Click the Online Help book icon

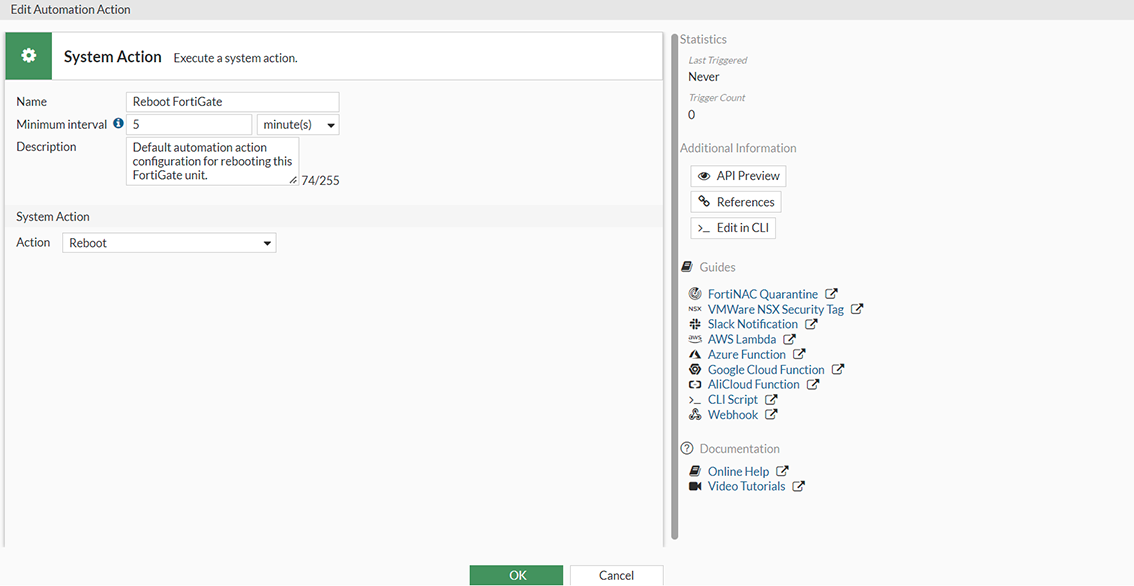(695, 471)
